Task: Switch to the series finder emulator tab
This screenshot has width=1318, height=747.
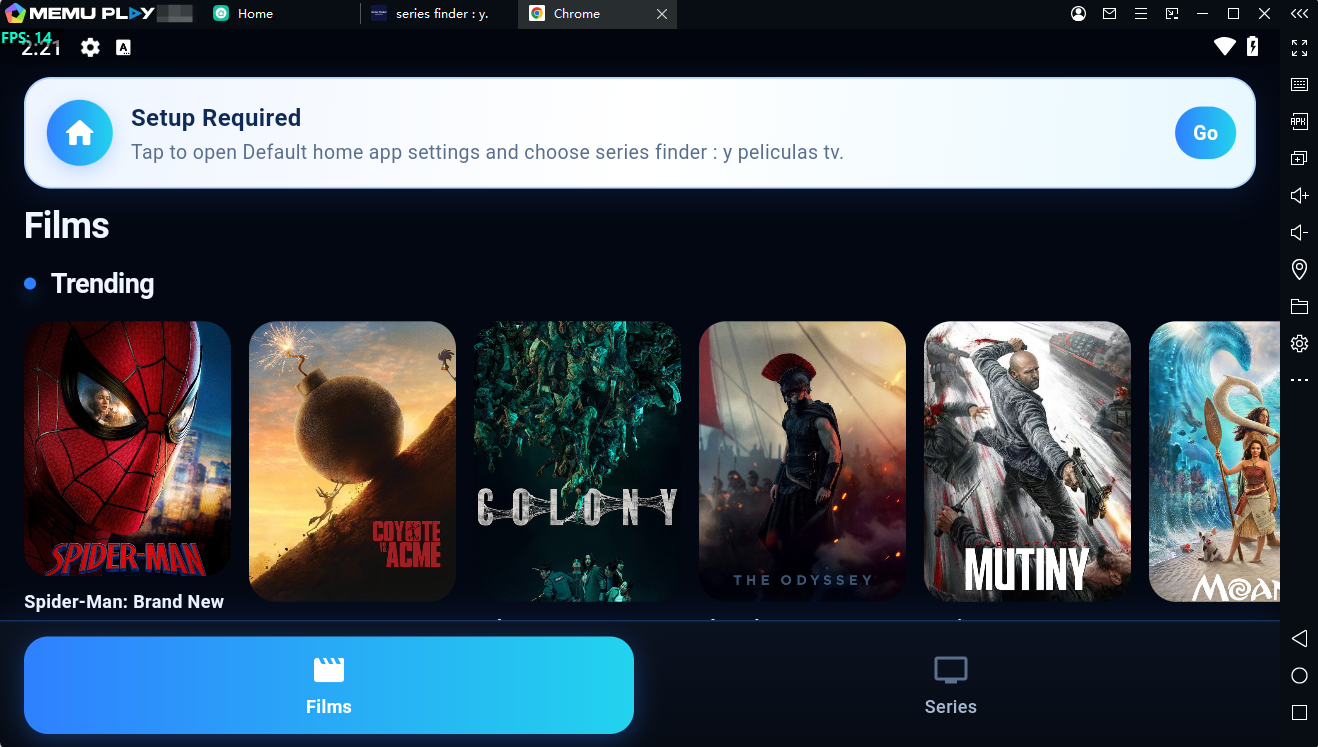Action: [x=440, y=14]
